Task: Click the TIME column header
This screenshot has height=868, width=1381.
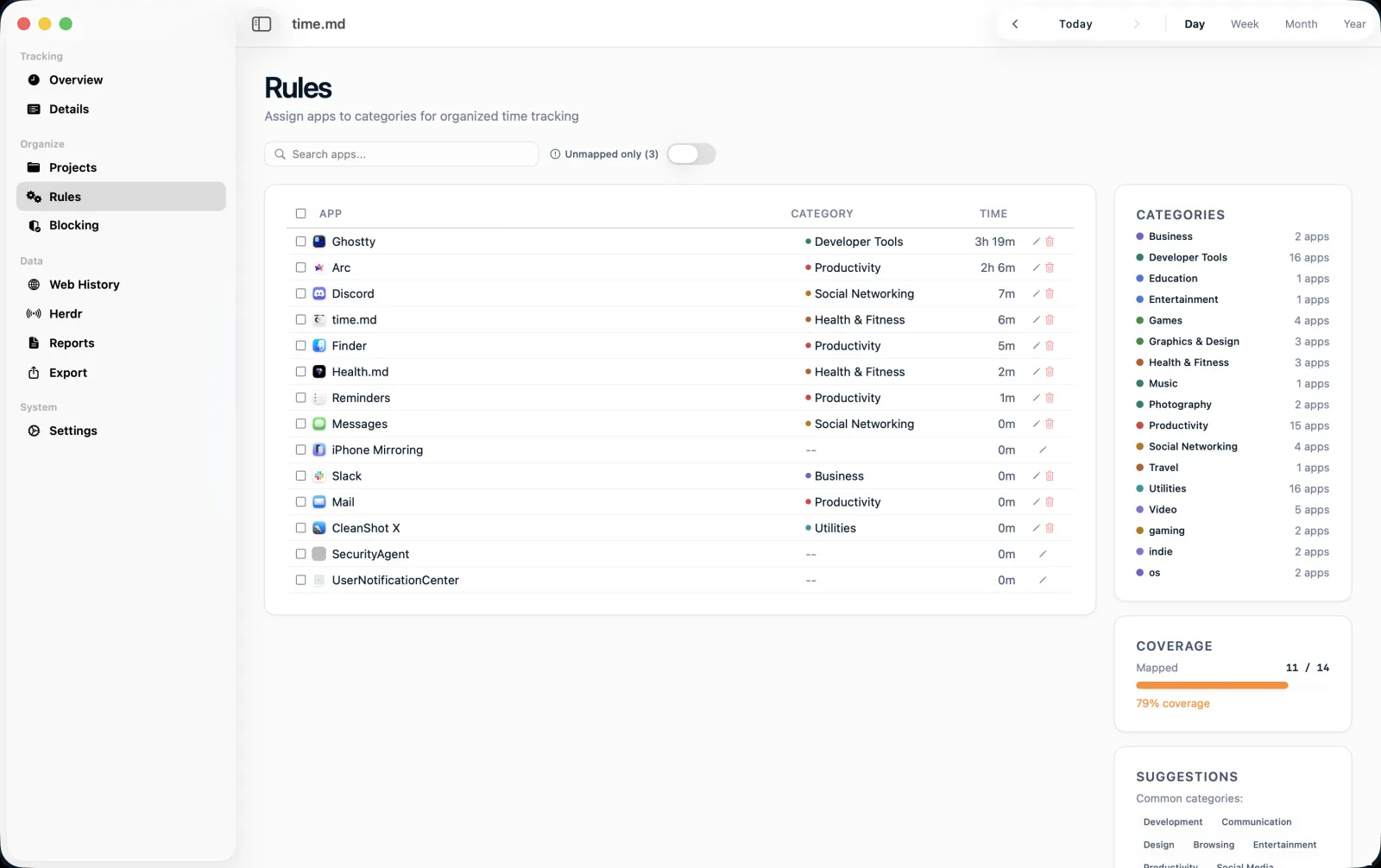Action: (993, 213)
